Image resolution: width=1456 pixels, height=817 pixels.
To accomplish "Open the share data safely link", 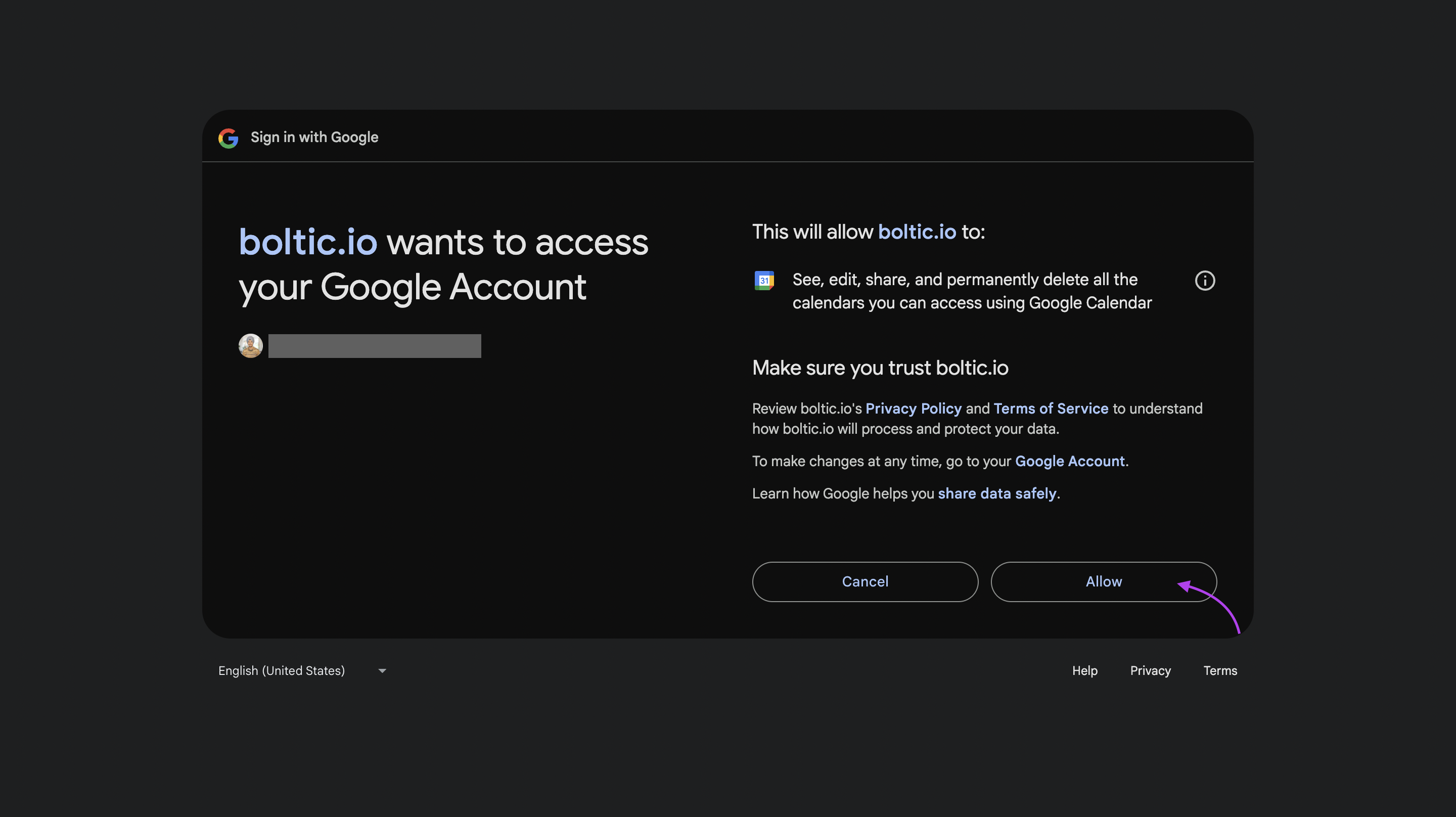I will pos(997,493).
